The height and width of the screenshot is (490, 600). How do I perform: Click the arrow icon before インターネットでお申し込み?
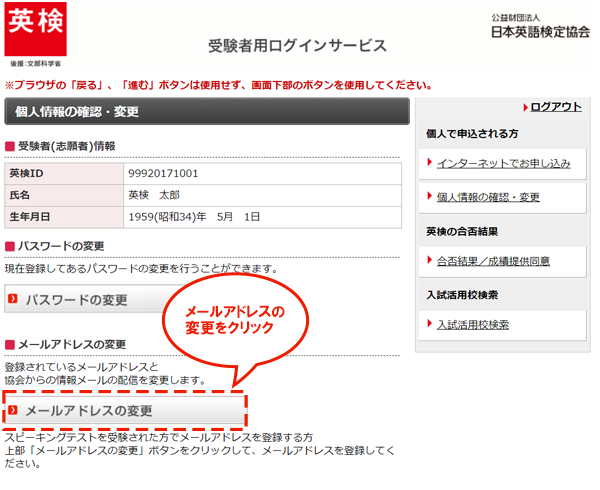(427, 162)
